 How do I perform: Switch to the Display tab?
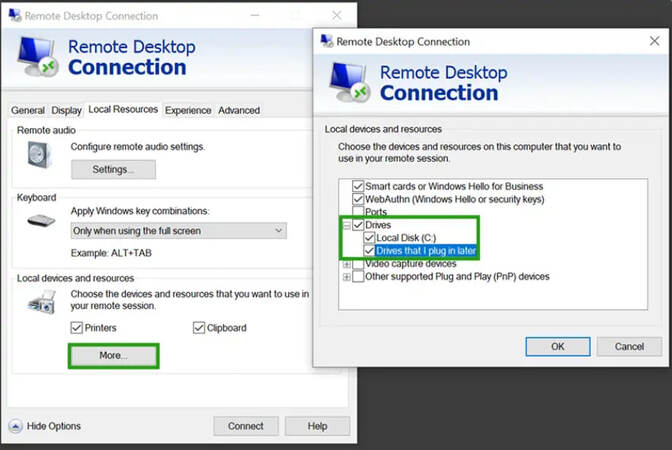pyautogui.click(x=66, y=110)
